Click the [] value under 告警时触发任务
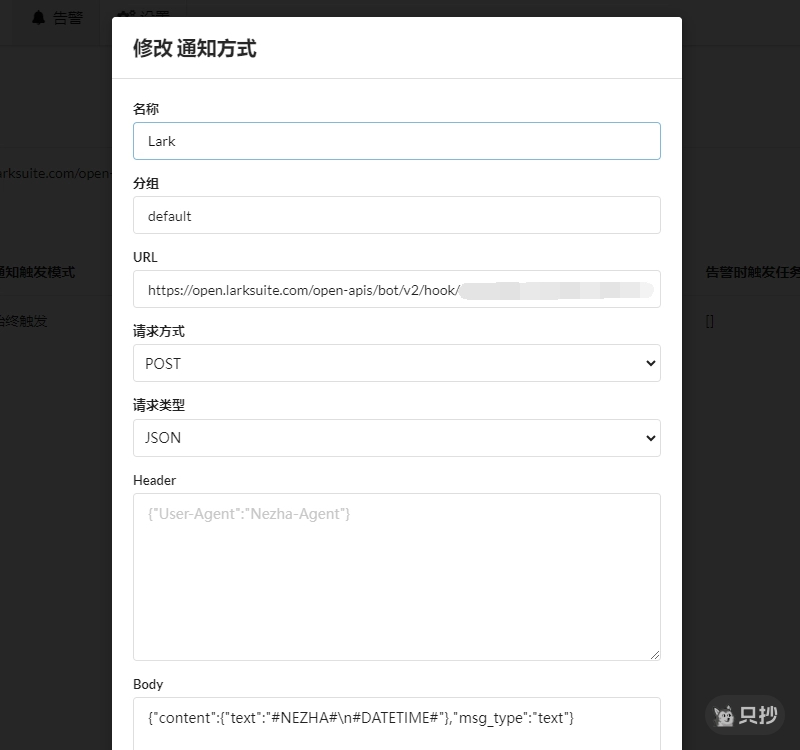800x750 pixels. coord(710,321)
